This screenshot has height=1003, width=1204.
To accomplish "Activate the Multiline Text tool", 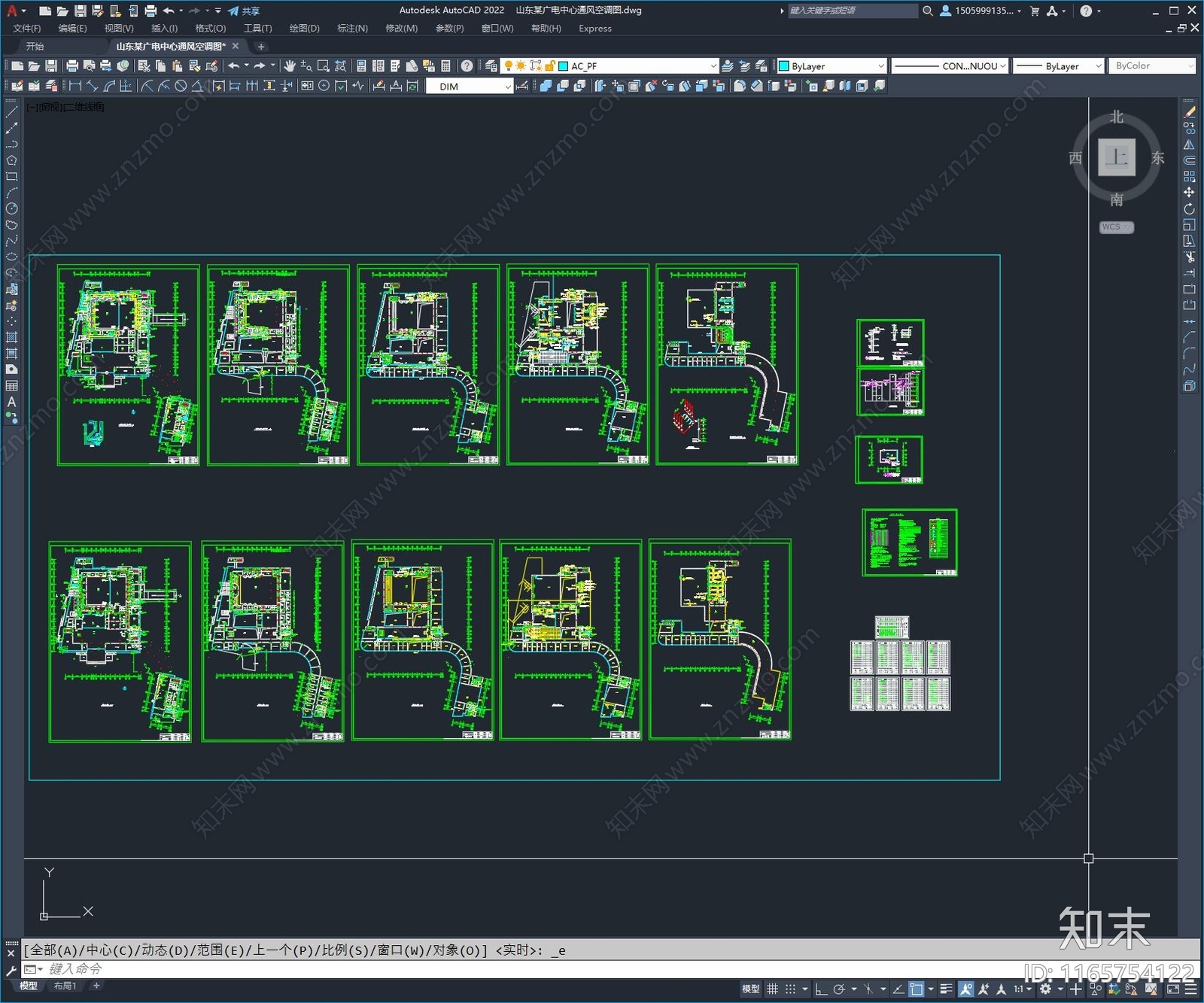I will click(x=11, y=402).
